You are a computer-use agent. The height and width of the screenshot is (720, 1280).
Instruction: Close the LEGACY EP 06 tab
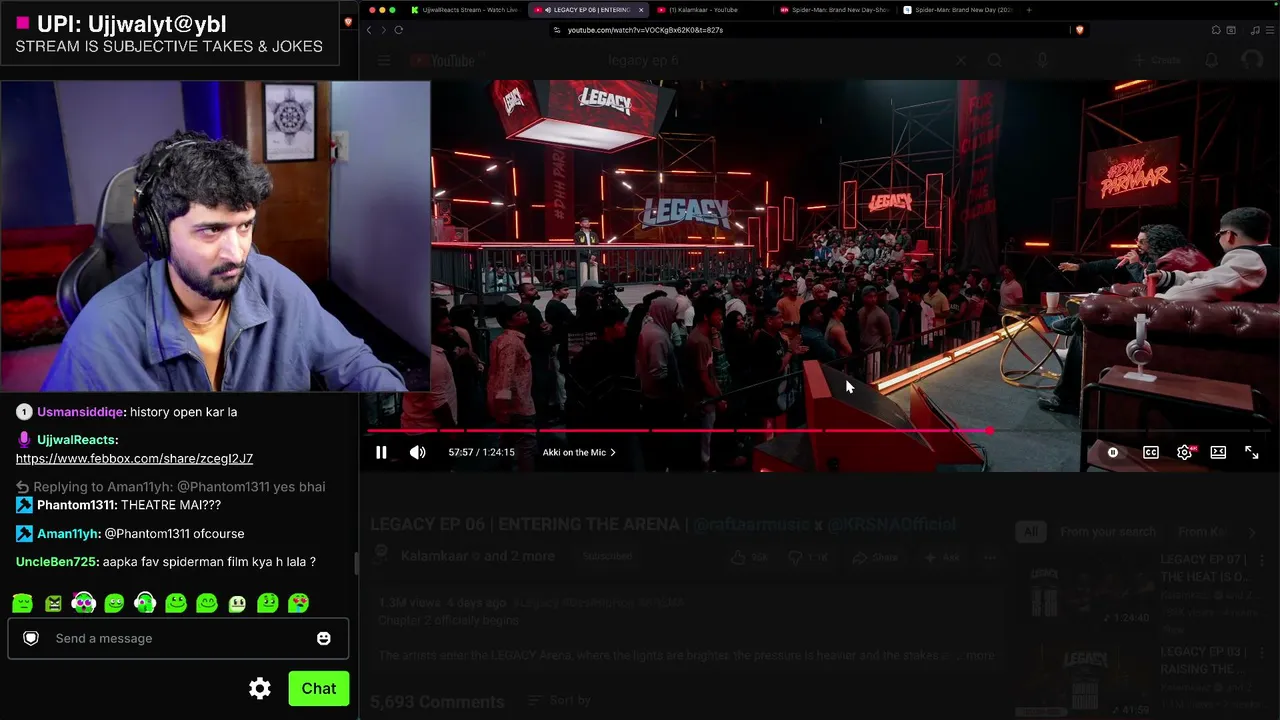tap(641, 10)
